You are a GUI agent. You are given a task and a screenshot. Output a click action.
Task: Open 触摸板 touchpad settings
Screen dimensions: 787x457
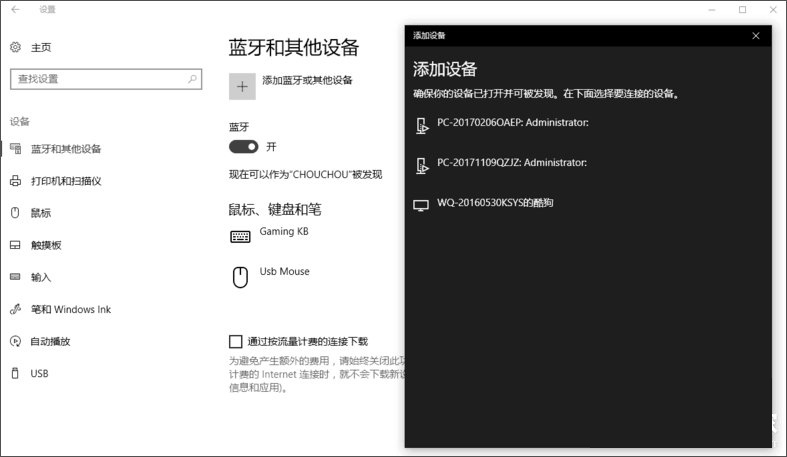click(45, 245)
